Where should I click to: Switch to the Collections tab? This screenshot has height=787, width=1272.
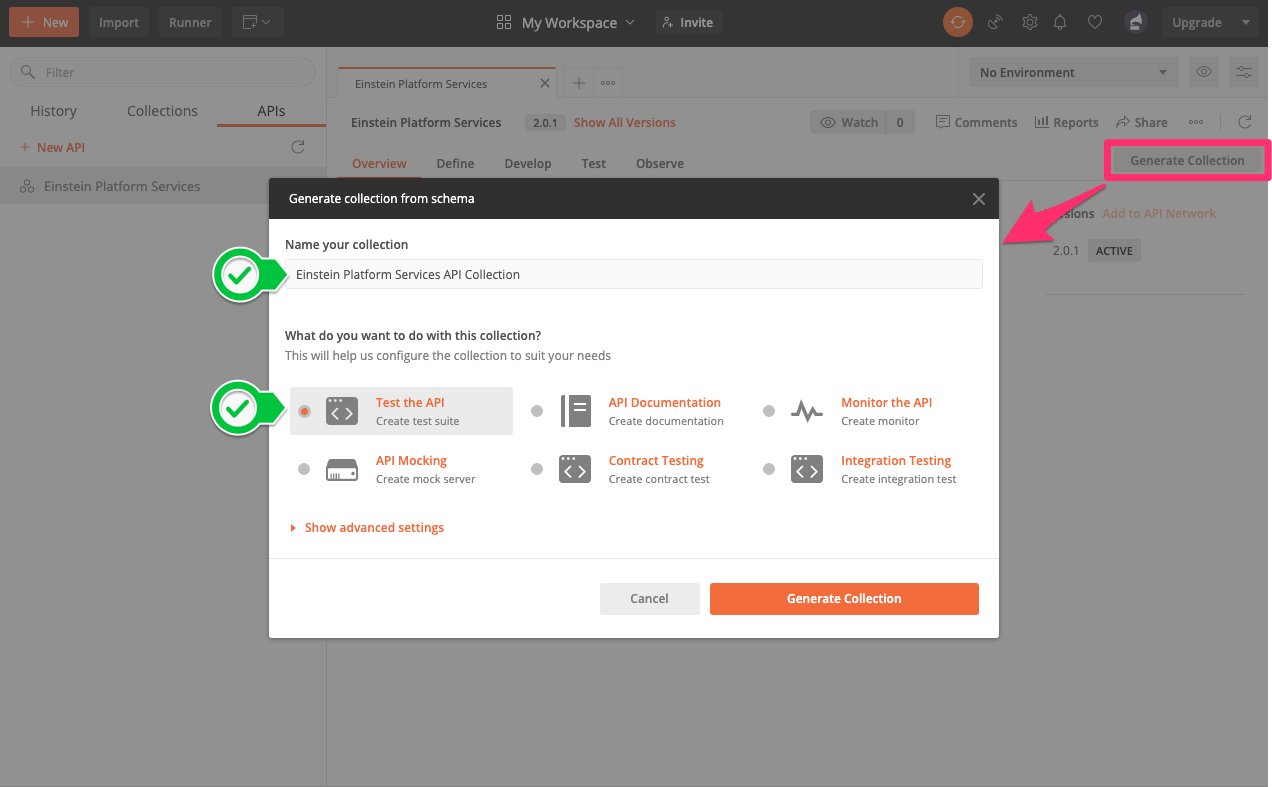click(162, 111)
